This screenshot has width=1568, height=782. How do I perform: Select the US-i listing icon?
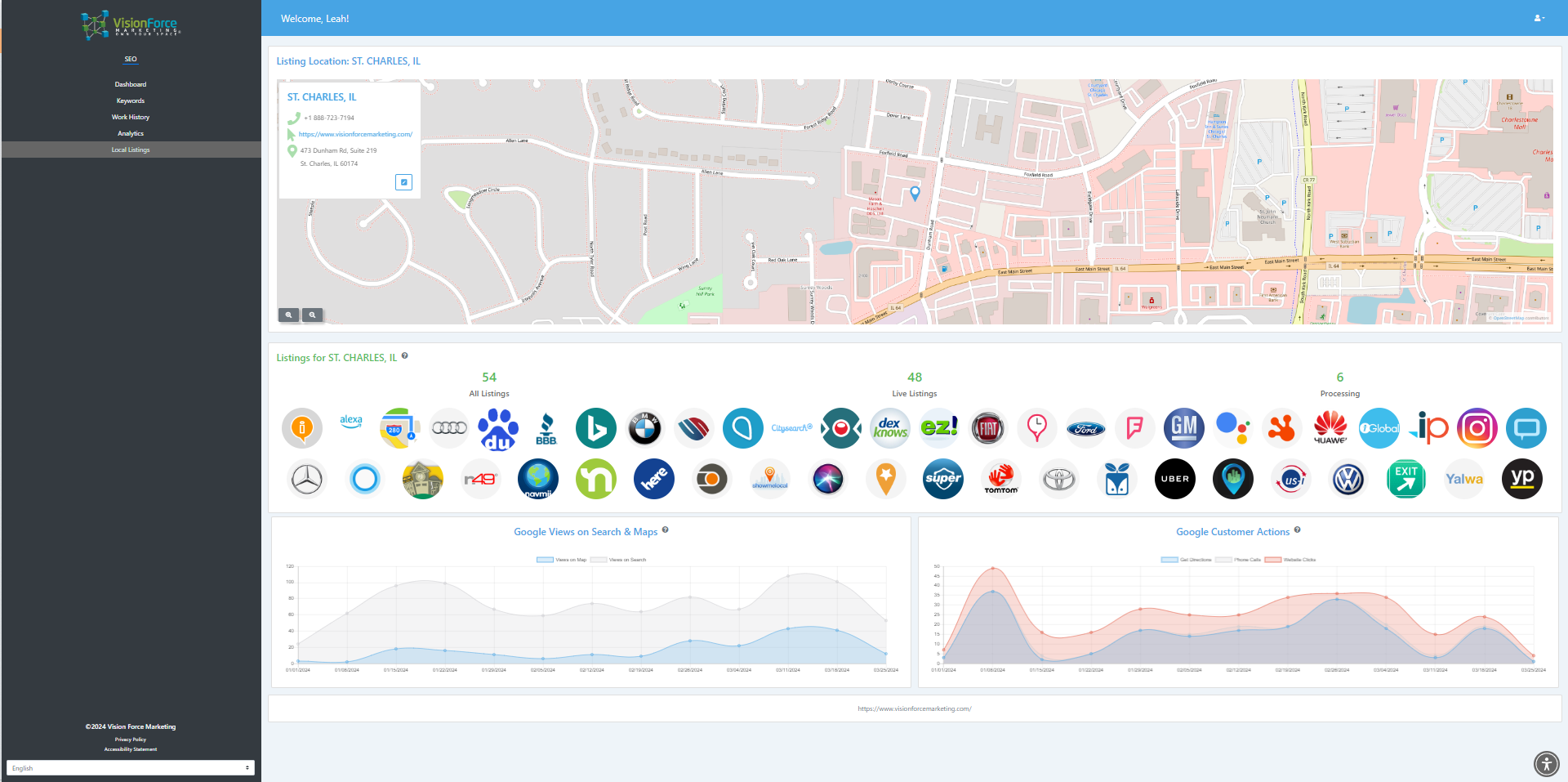pyautogui.click(x=1291, y=479)
